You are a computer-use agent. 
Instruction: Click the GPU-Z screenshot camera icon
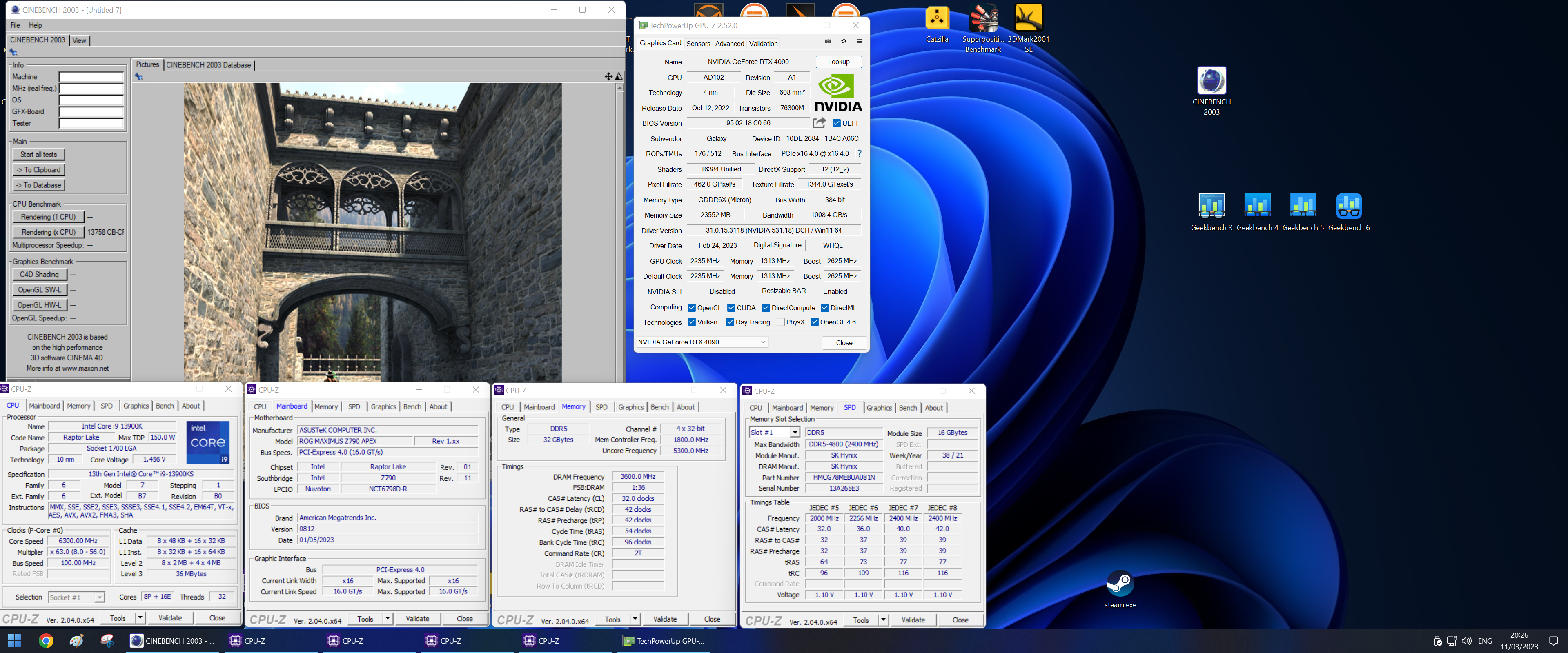pyautogui.click(x=828, y=41)
